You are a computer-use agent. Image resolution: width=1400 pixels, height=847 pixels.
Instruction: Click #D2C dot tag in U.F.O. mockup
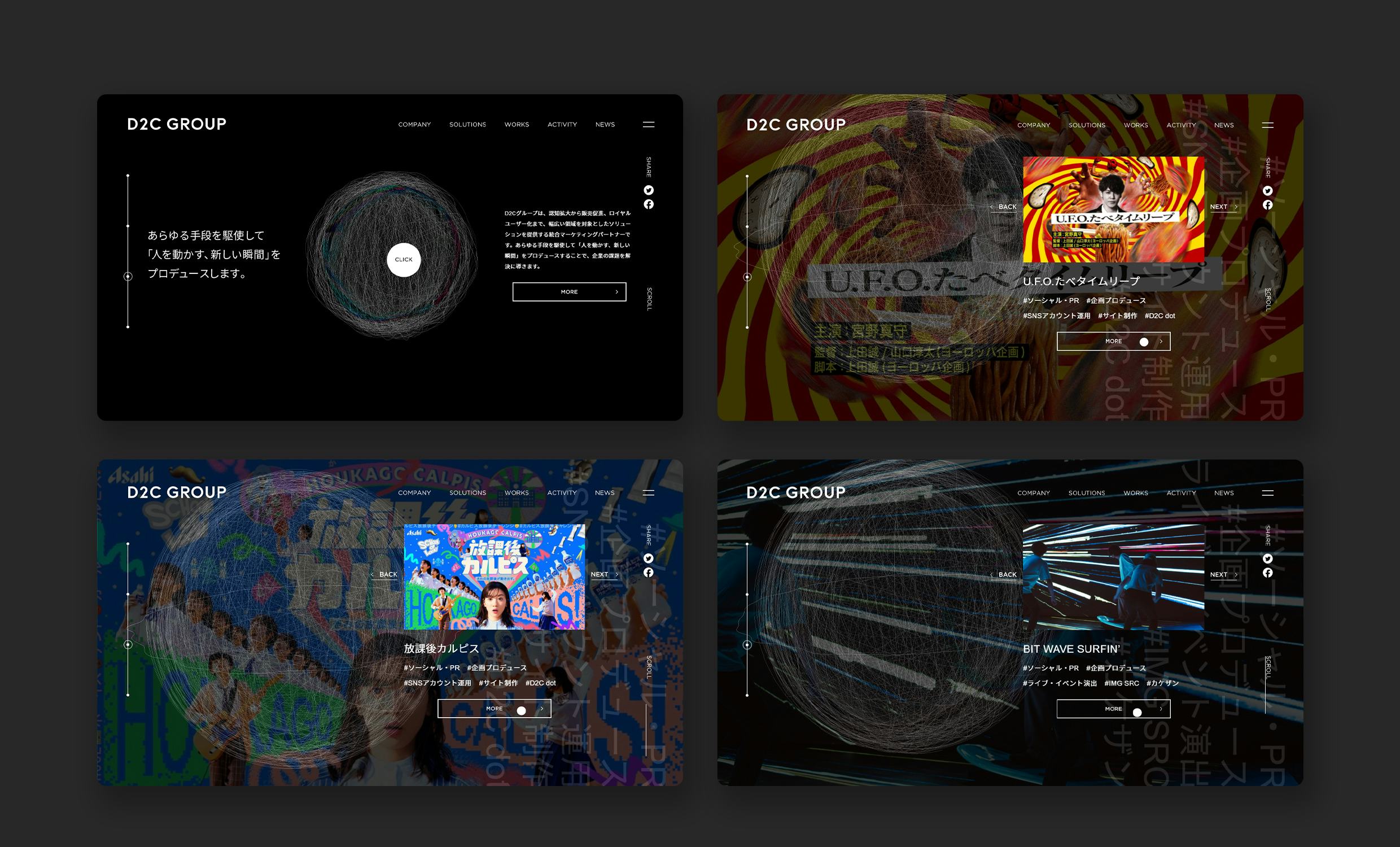click(1160, 316)
